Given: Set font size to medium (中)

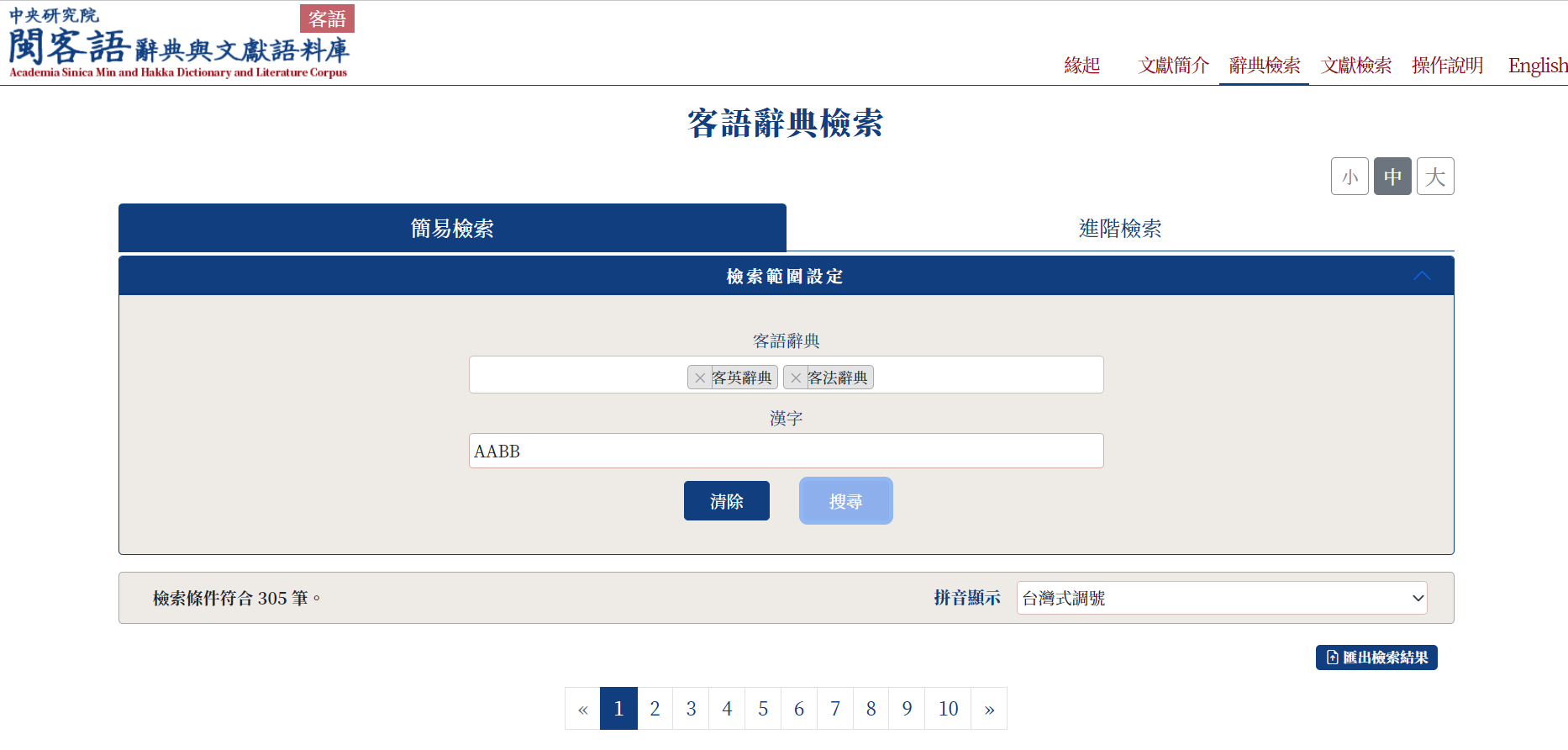Looking at the screenshot, I should pyautogui.click(x=1392, y=177).
